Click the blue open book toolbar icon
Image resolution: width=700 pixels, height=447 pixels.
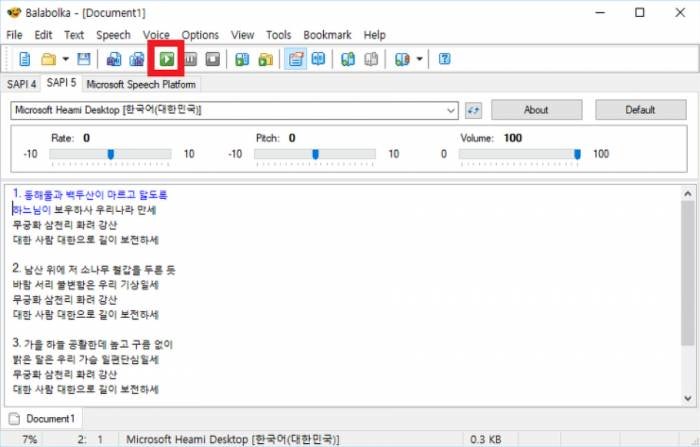[318, 59]
